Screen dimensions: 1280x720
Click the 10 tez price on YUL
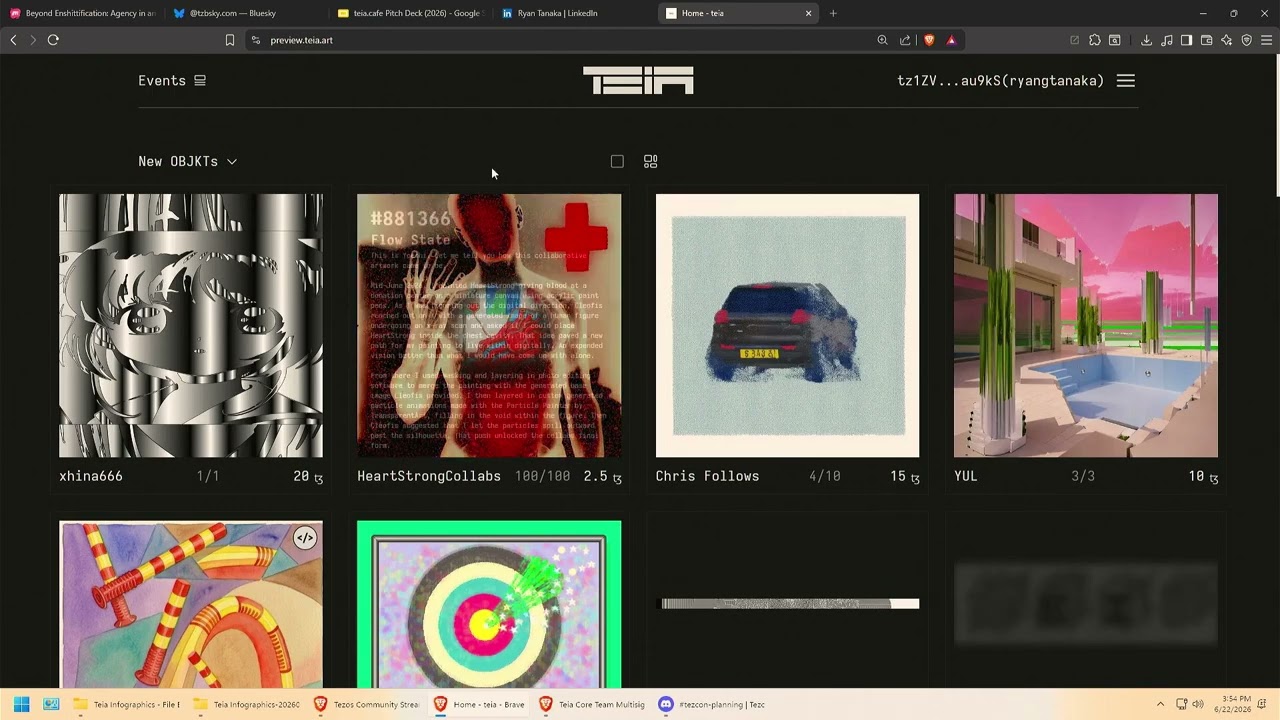point(1203,477)
